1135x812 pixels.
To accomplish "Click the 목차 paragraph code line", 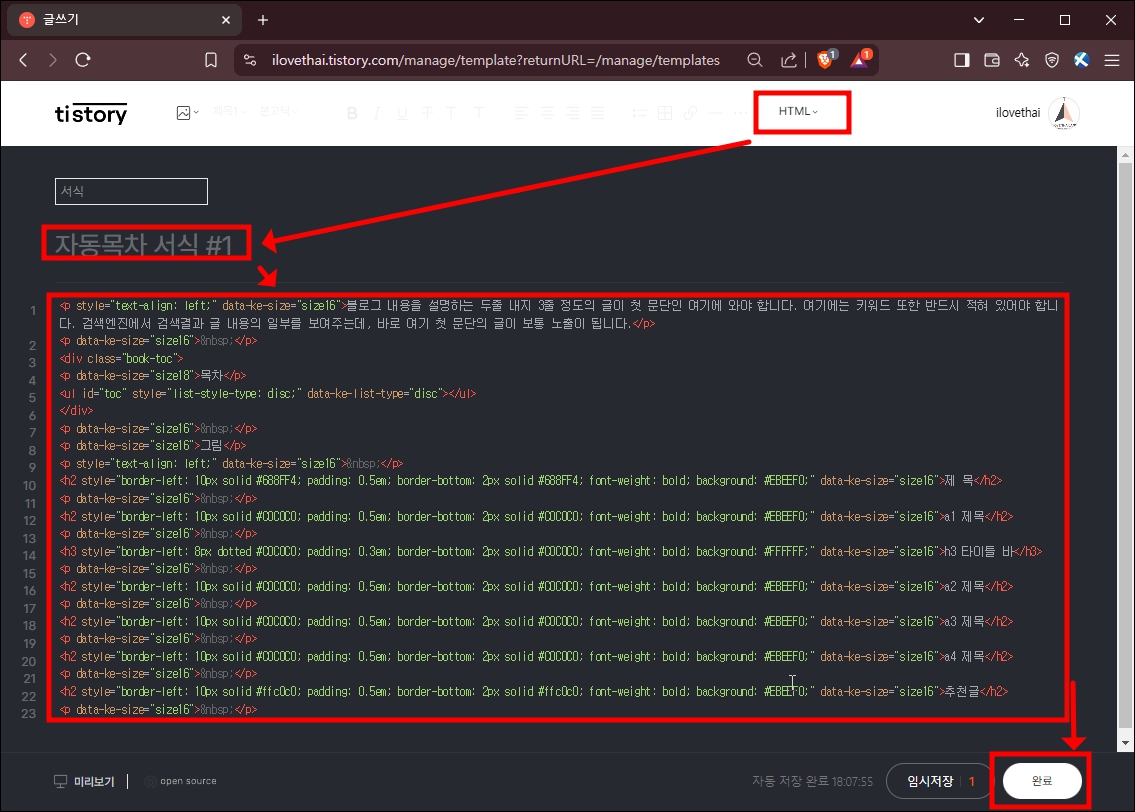I will pyautogui.click(x=153, y=376).
